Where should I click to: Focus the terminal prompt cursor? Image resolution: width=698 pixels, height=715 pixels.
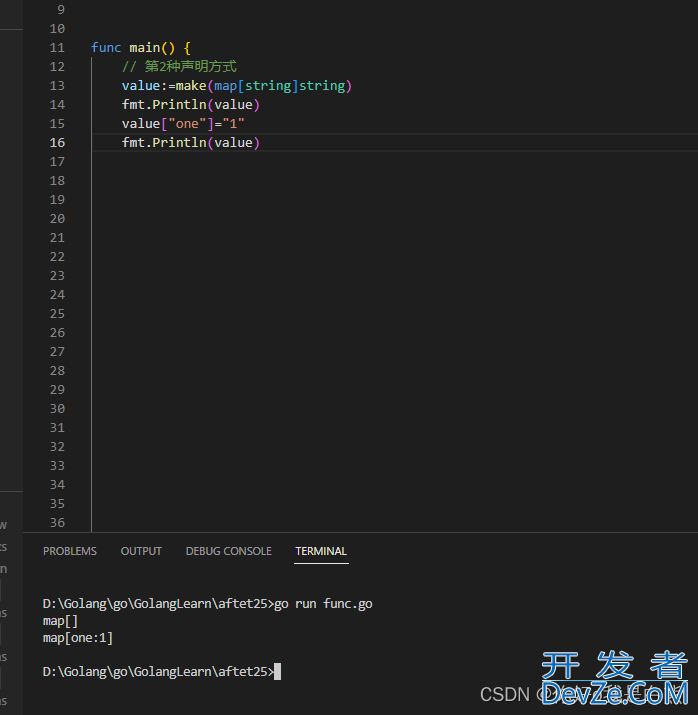pos(278,672)
